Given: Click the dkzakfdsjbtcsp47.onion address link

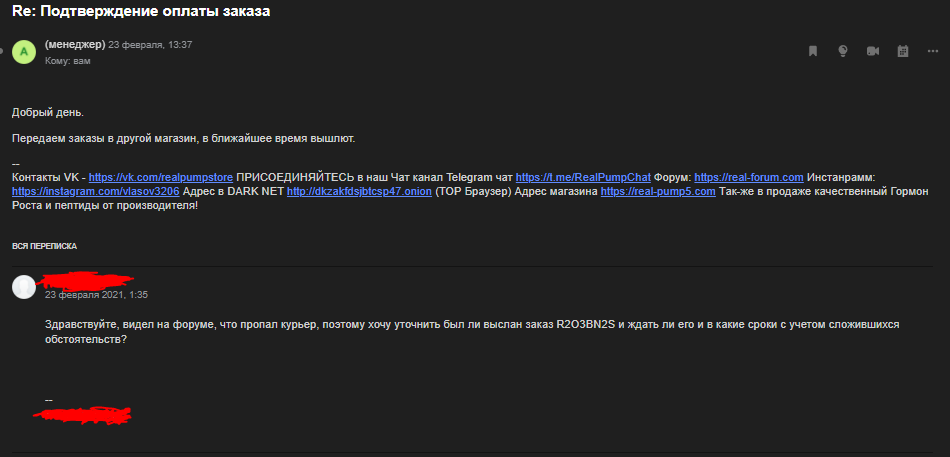Looking at the screenshot, I should coord(359,191).
